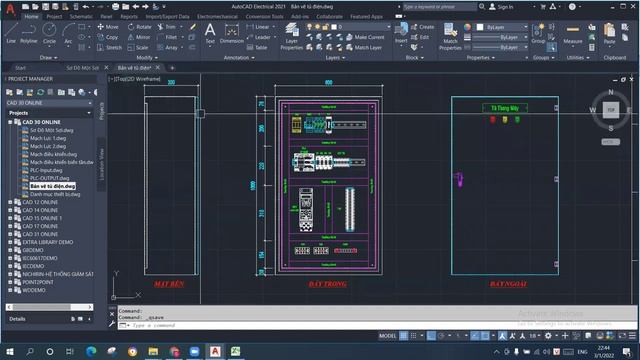
Task: Open the Panel ribbon tab
Action: pos(106,17)
